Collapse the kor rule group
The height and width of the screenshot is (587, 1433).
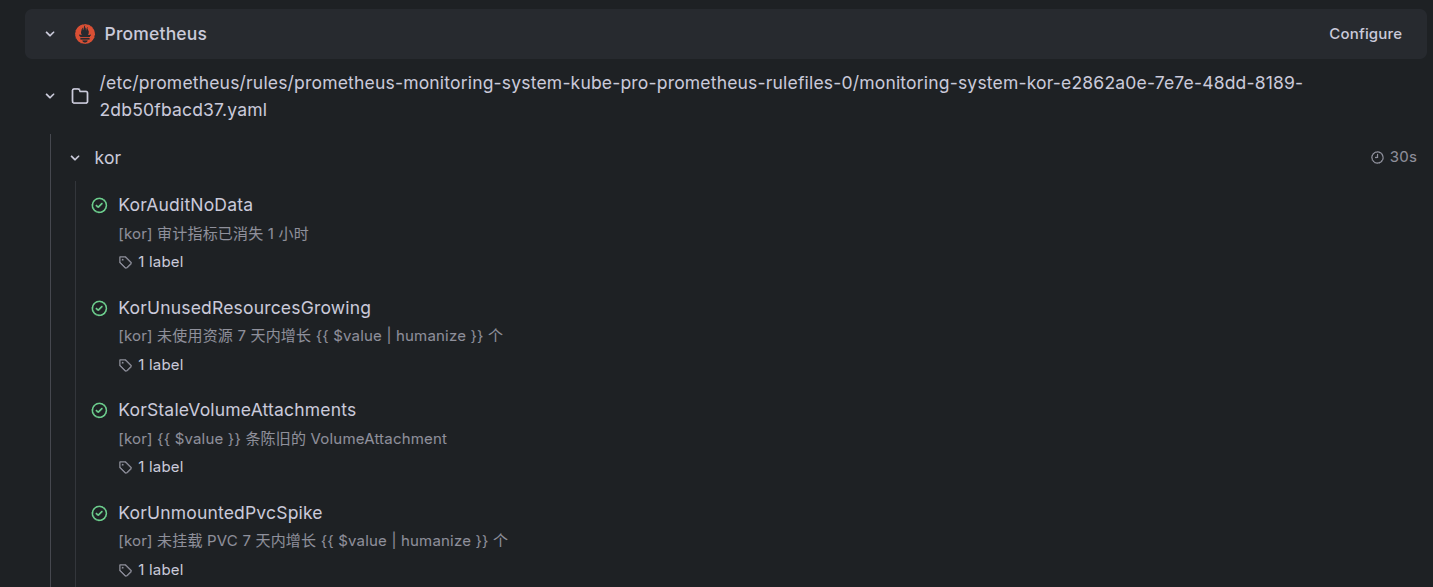75,158
